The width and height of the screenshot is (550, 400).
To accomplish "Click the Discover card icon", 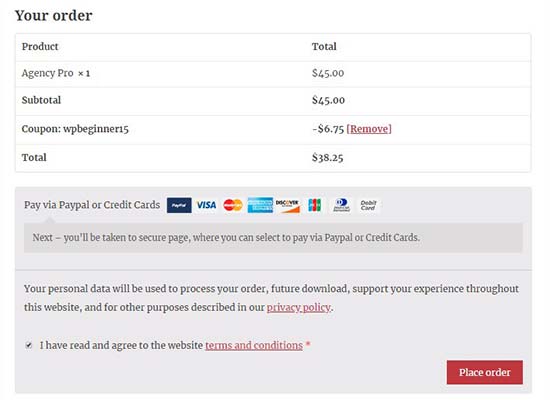I will pyautogui.click(x=288, y=206).
